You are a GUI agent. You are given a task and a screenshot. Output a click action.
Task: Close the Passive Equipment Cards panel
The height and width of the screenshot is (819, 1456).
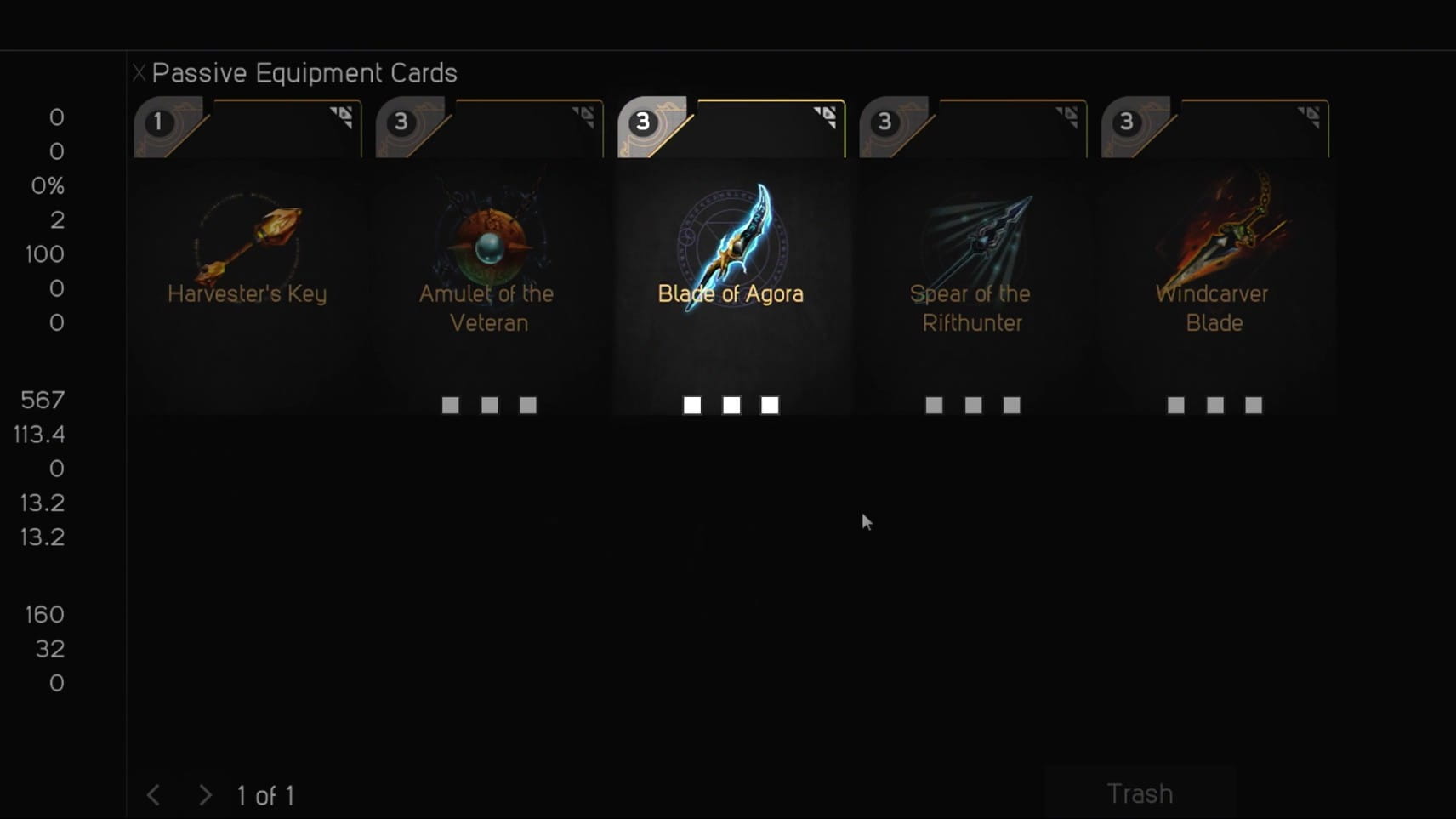(139, 73)
